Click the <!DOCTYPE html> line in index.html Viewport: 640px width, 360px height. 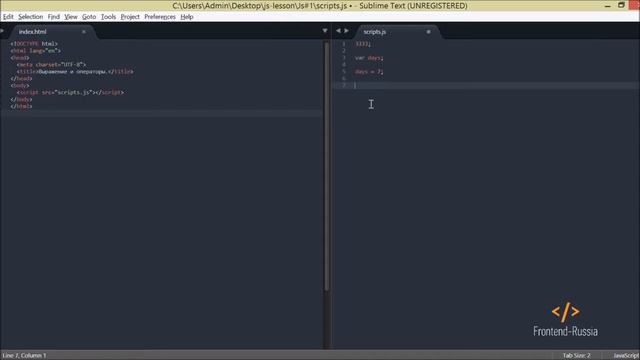tap(34, 44)
